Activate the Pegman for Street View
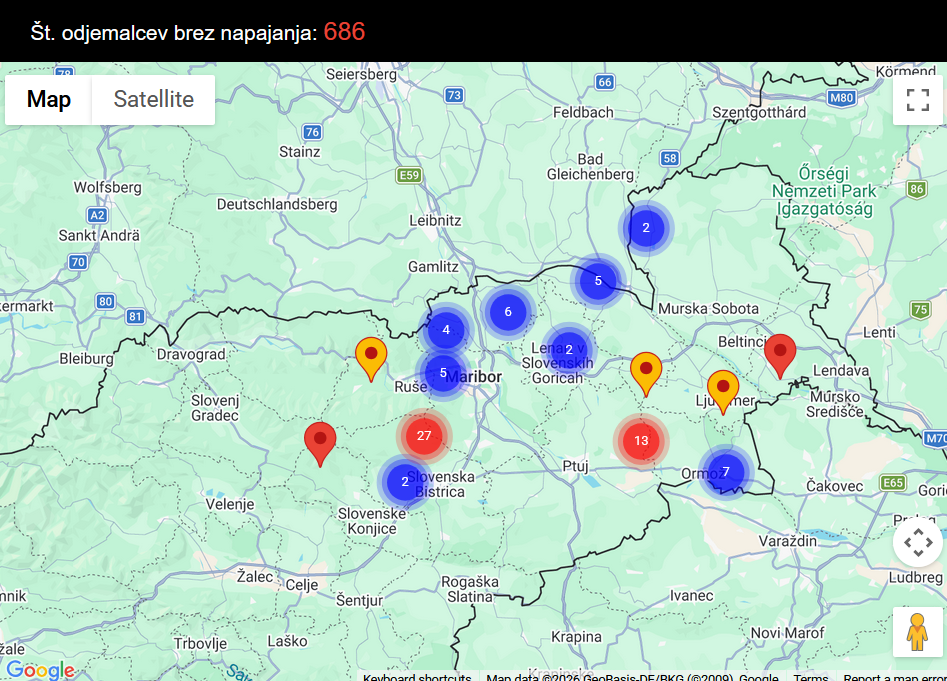Image resolution: width=947 pixels, height=681 pixels. coord(917,630)
